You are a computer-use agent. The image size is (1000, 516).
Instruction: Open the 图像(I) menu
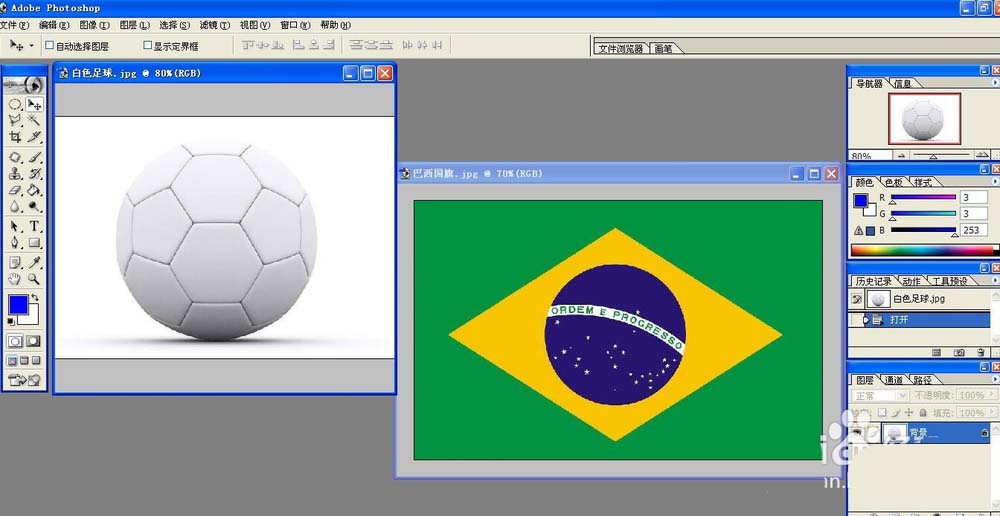(x=94, y=26)
